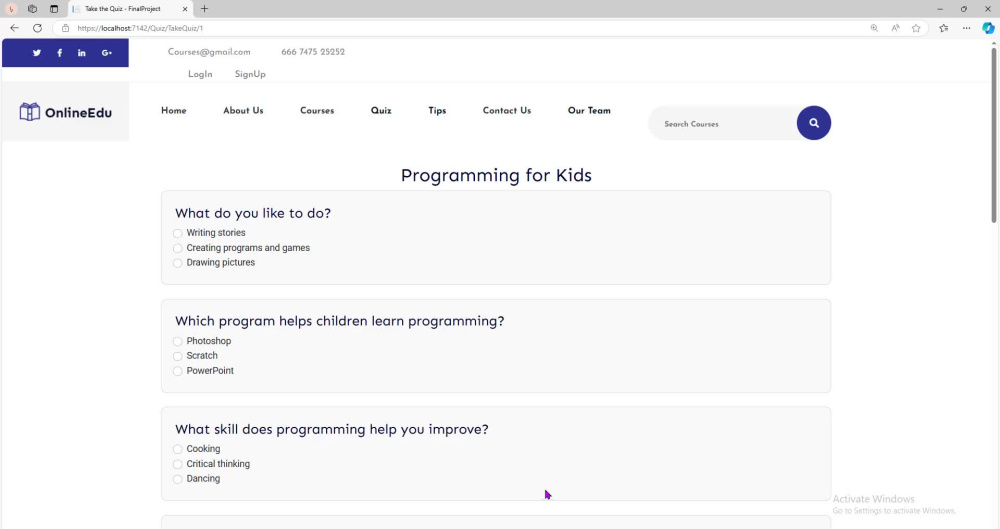Open the Contact Us page
Image resolution: width=1000 pixels, height=529 pixels.
[507, 110]
